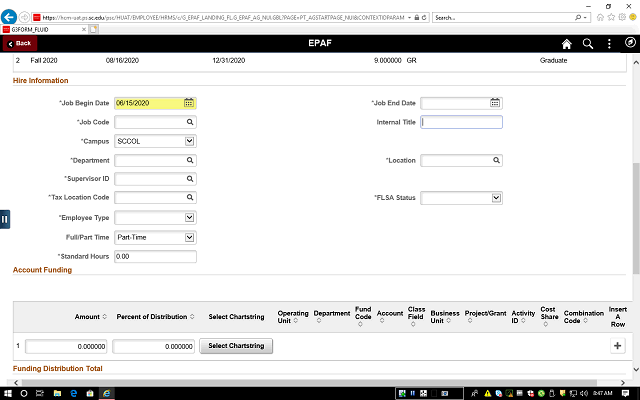Click the Account Funding section heading
Image resolution: width=640 pixels, height=400 pixels.
click(x=42, y=270)
